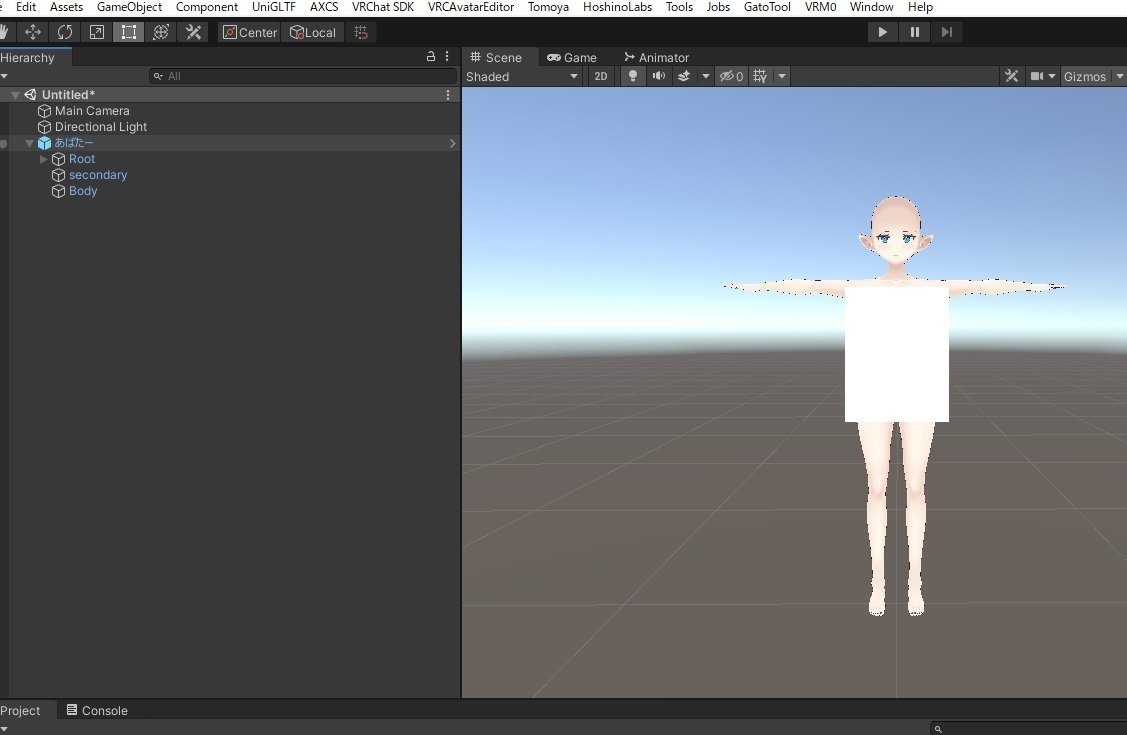
Task: Select the Move tool
Action: coord(32,31)
